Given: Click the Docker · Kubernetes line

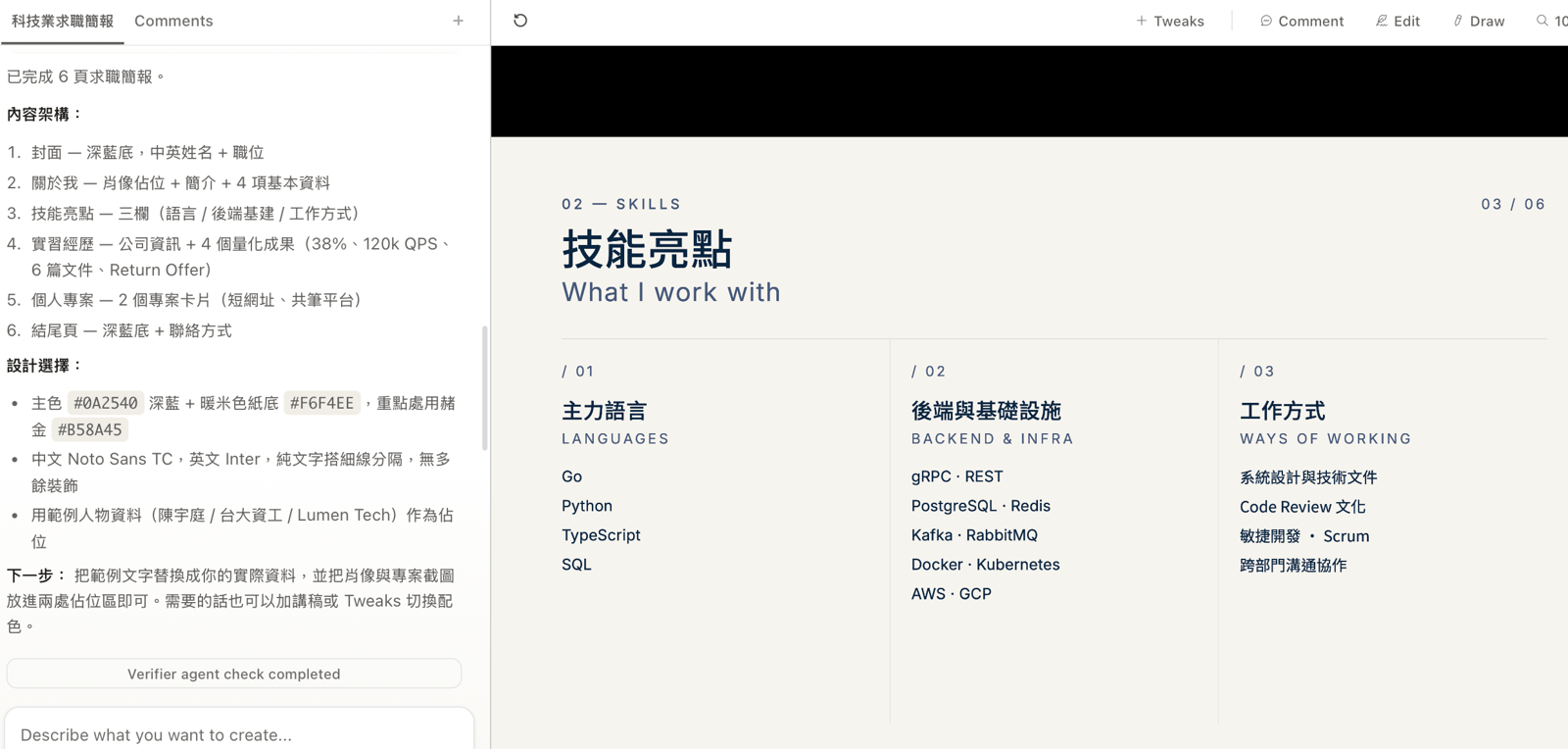Looking at the screenshot, I should click(986, 565).
